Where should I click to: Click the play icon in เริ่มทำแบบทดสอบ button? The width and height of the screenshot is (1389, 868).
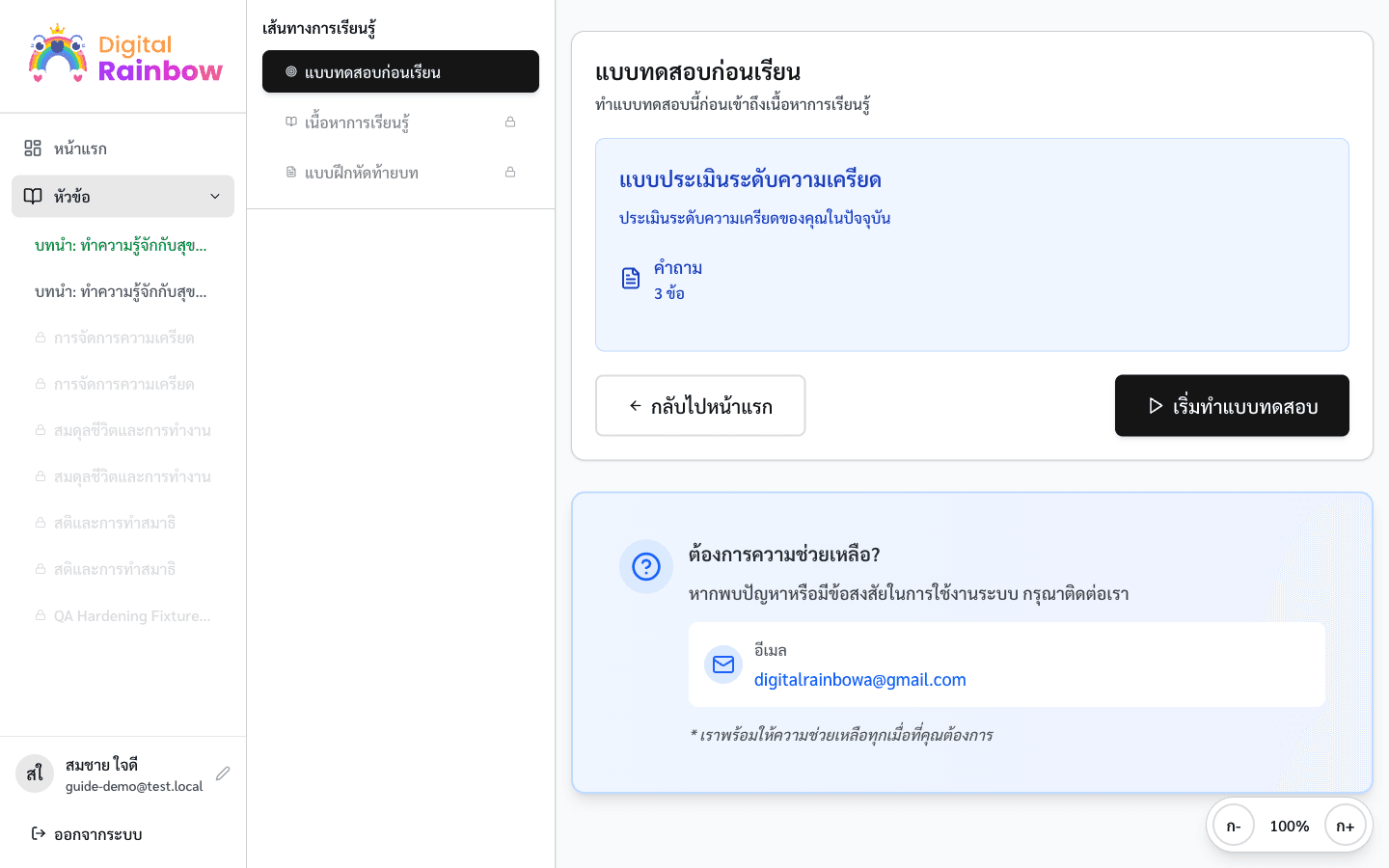[1156, 406]
